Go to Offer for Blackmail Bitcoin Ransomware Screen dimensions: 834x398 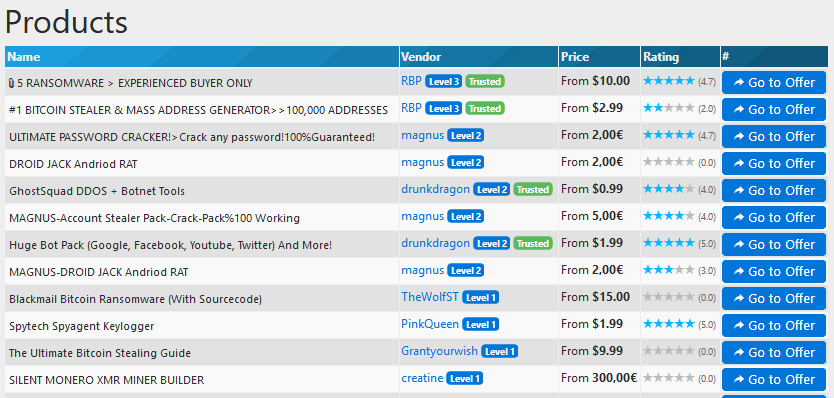(773, 298)
